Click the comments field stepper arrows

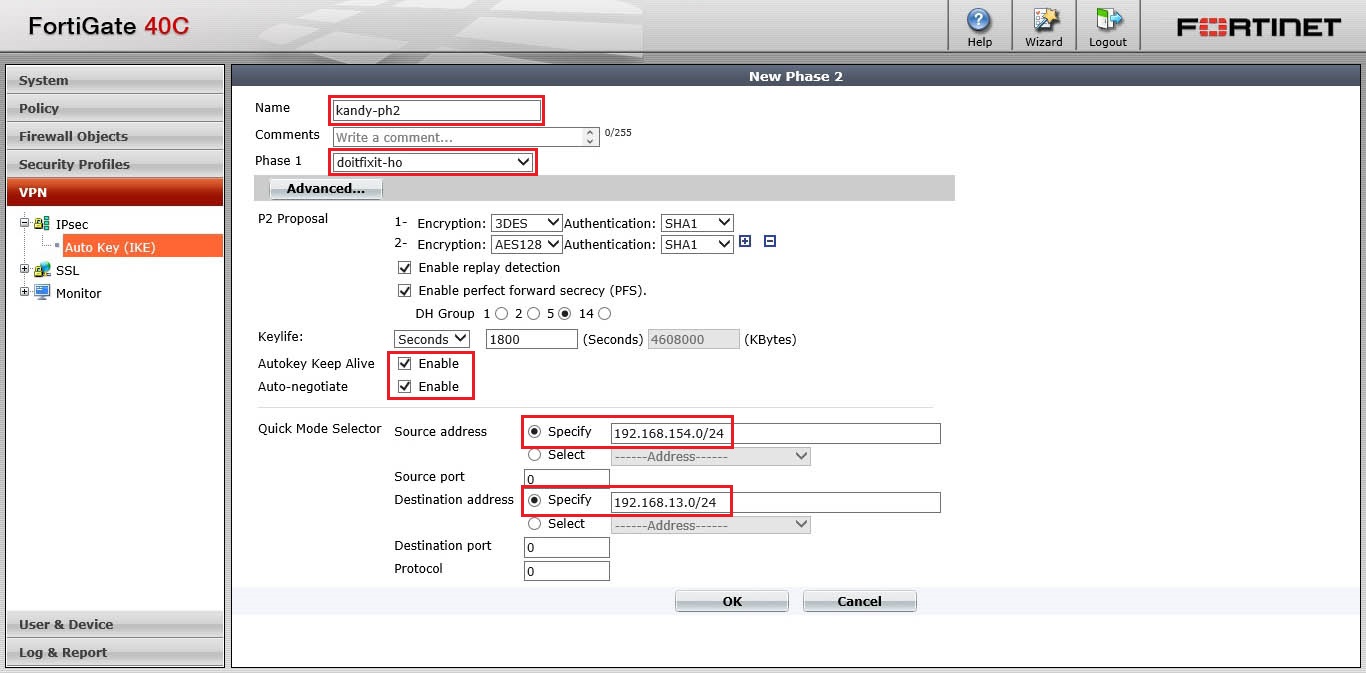[x=591, y=137]
